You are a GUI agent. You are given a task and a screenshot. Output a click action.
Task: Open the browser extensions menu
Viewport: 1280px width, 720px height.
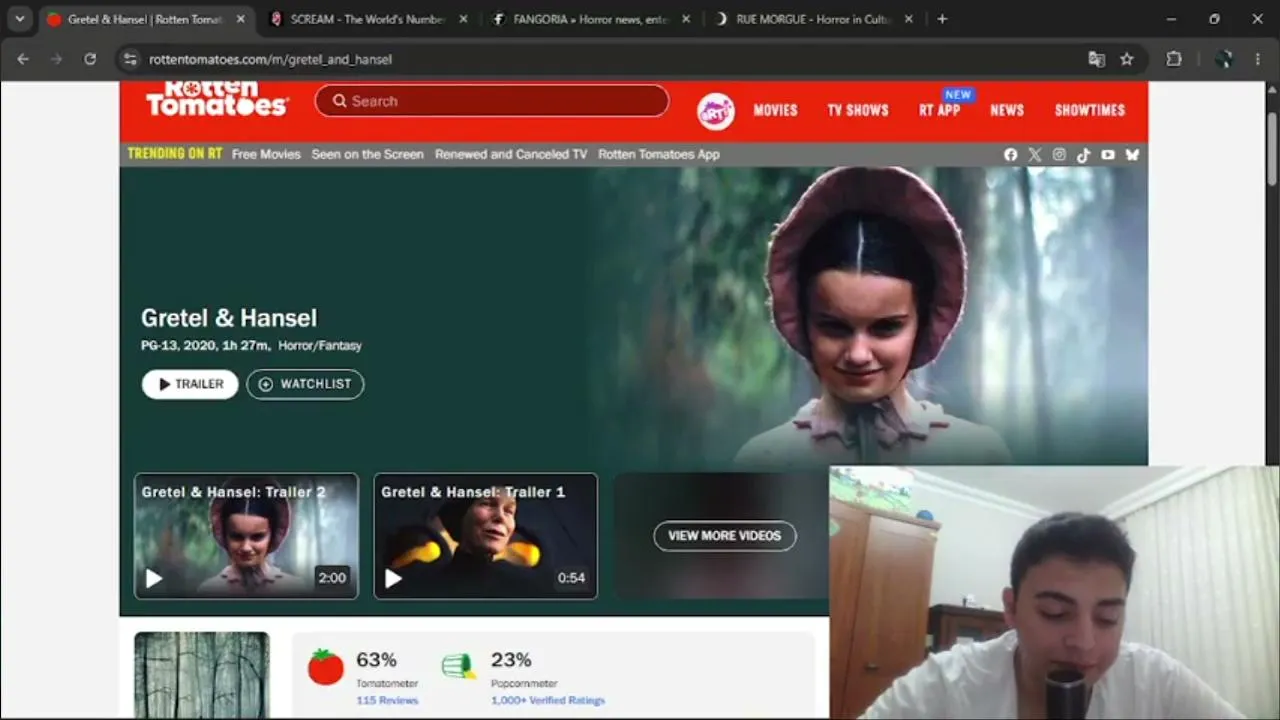(x=1174, y=59)
